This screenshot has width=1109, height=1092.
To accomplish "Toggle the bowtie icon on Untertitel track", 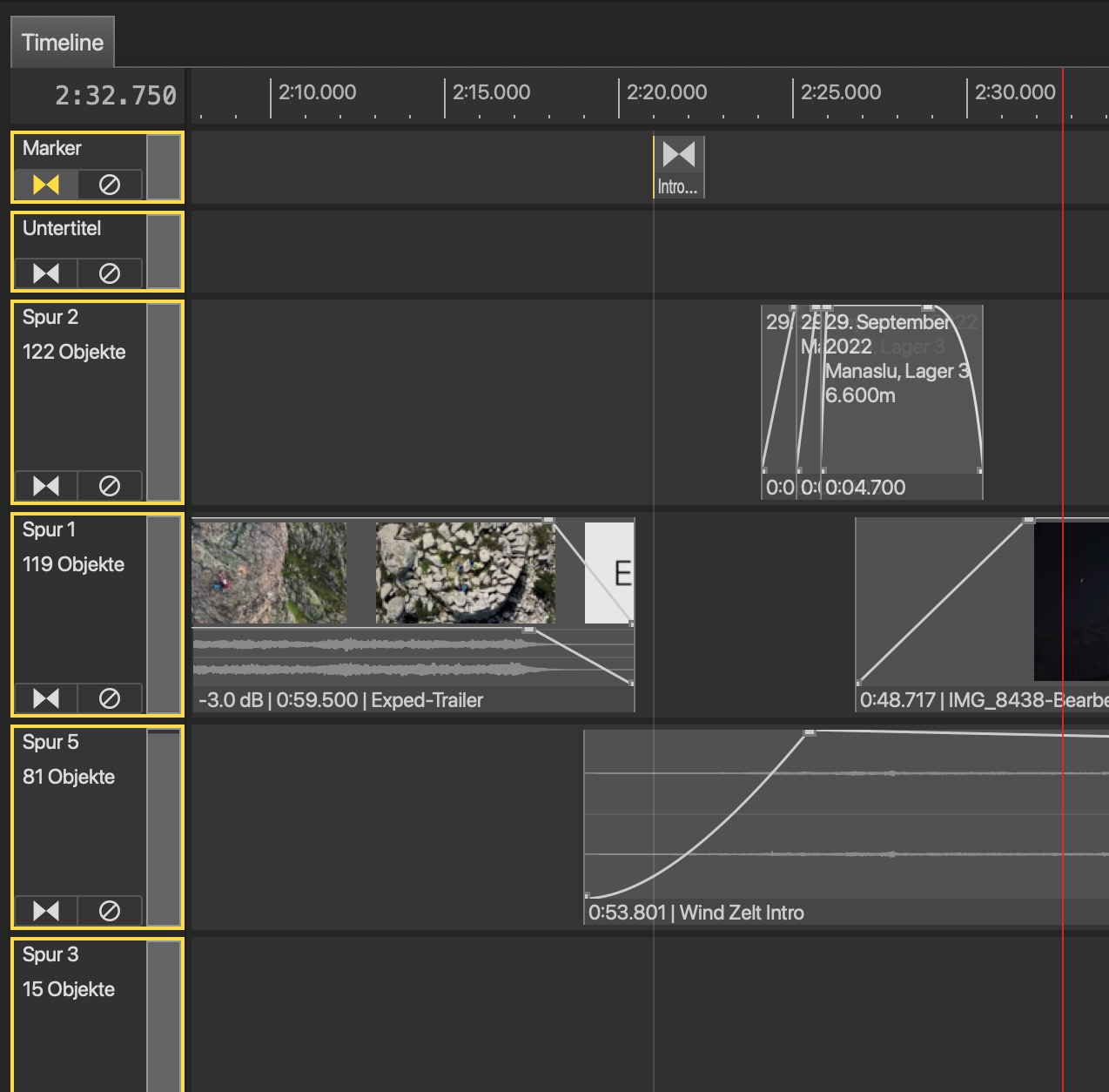I will 46,273.
